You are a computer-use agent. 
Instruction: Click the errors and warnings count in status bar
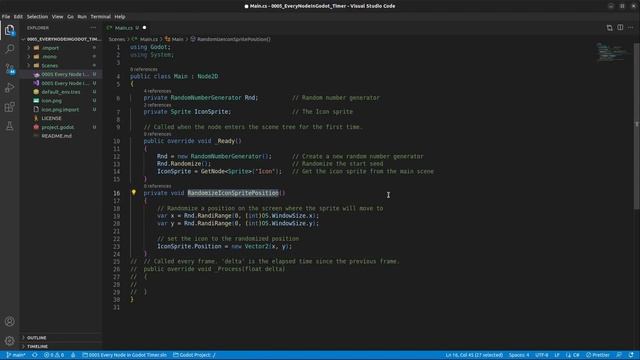click(54, 355)
